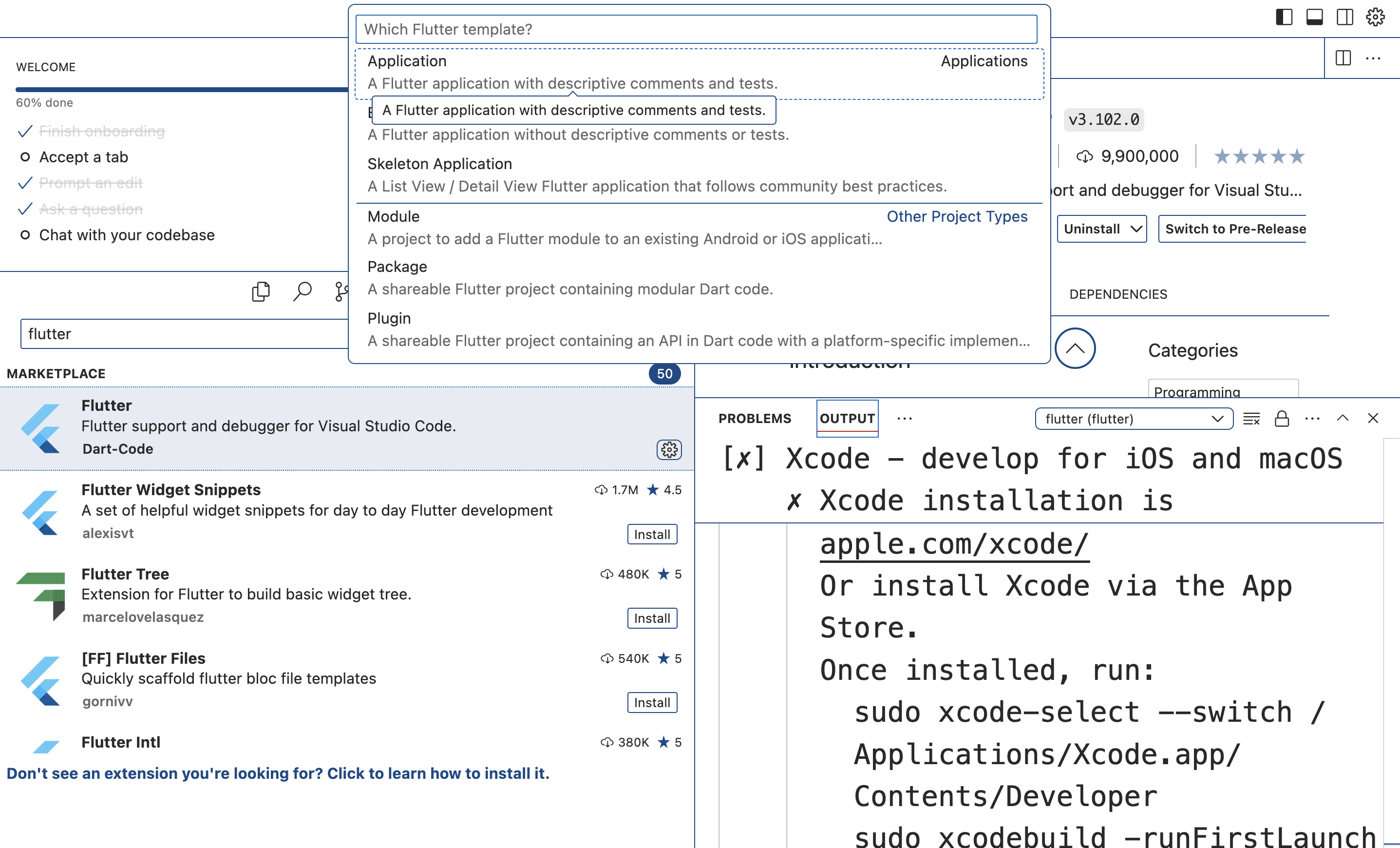Click the 9,900,000 install count
This screenshot has width=1400, height=848.
[x=1128, y=156]
